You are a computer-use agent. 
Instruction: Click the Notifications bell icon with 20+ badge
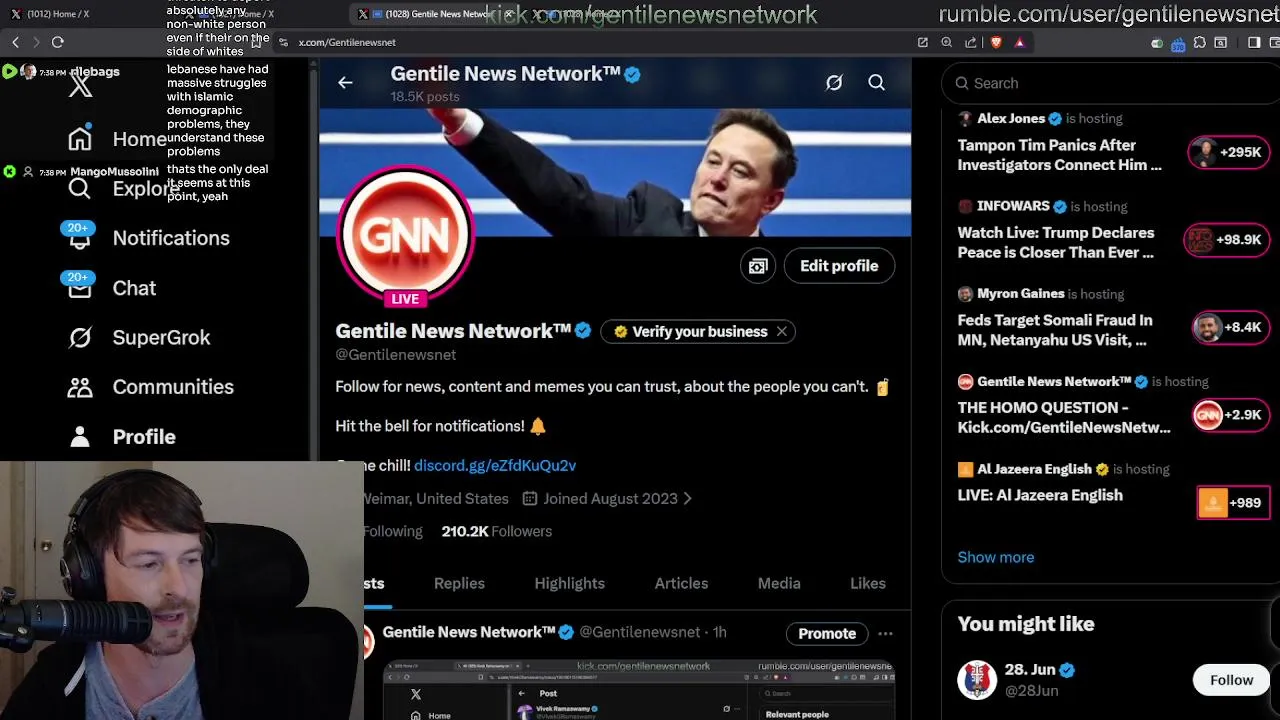(x=80, y=238)
